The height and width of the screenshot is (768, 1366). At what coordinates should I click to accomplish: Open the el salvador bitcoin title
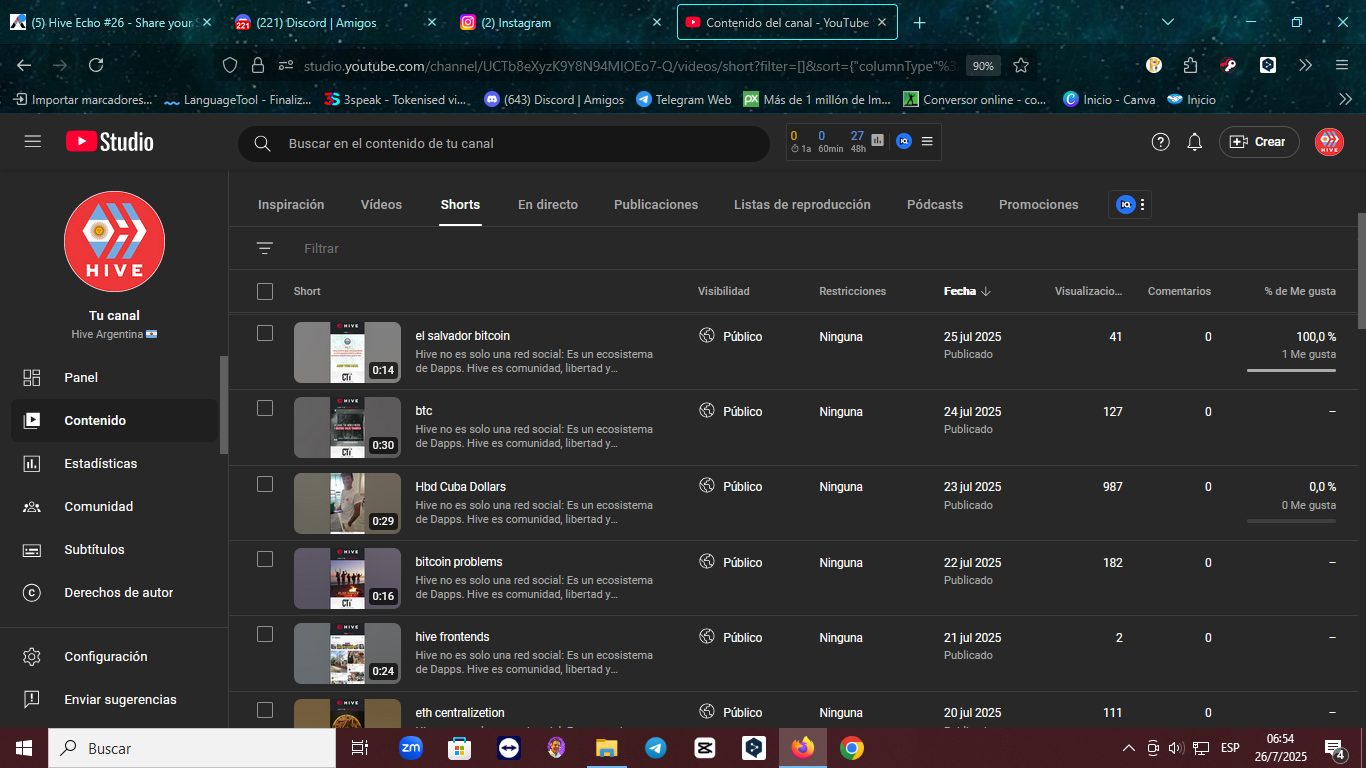click(462, 336)
